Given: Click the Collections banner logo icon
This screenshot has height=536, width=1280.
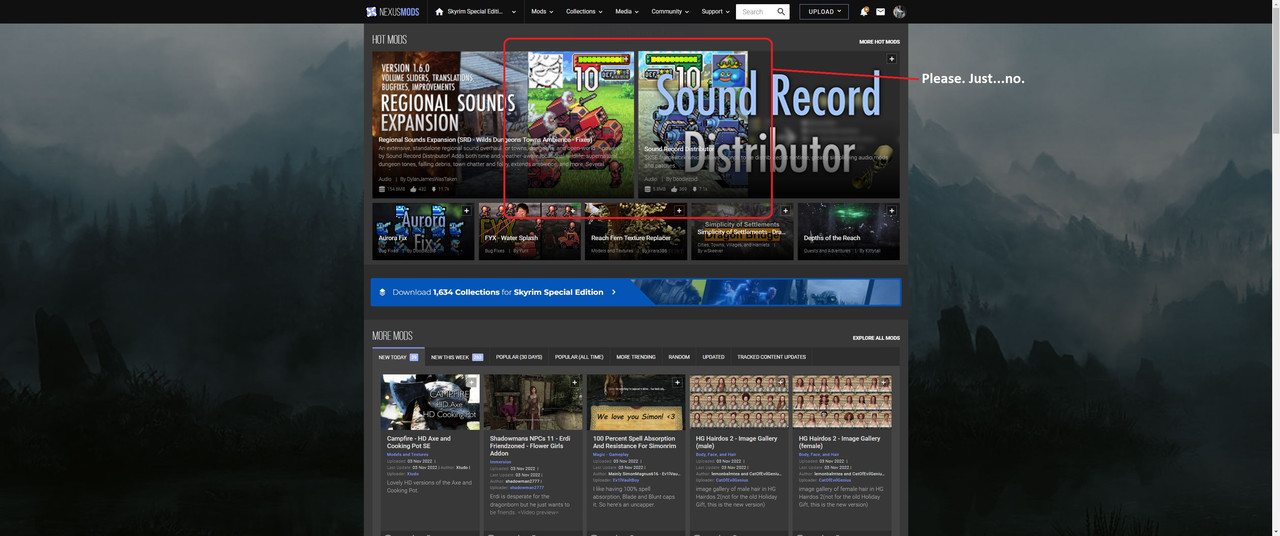Looking at the screenshot, I should (382, 292).
